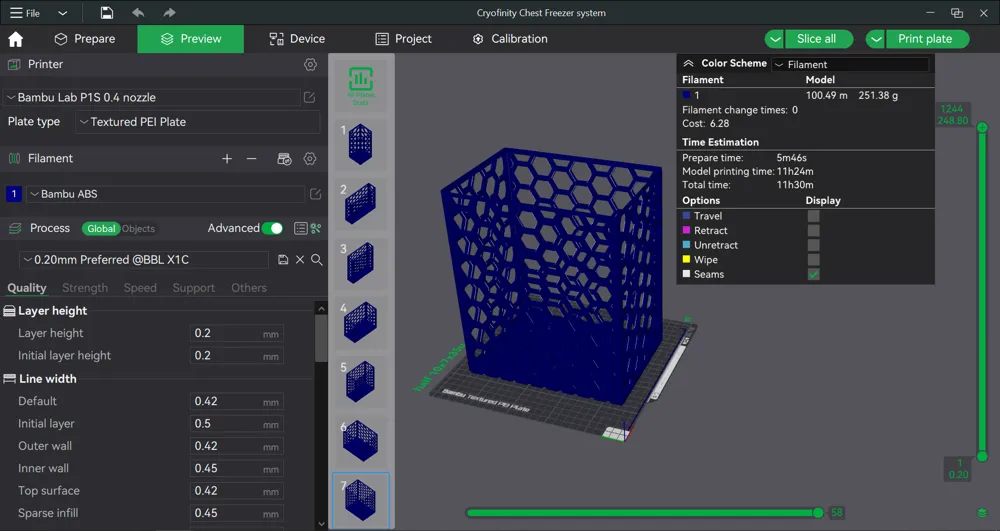Viewport: 1000px width, 531px height.
Task: Open the File menu dropdown arrow
Action: (62, 13)
